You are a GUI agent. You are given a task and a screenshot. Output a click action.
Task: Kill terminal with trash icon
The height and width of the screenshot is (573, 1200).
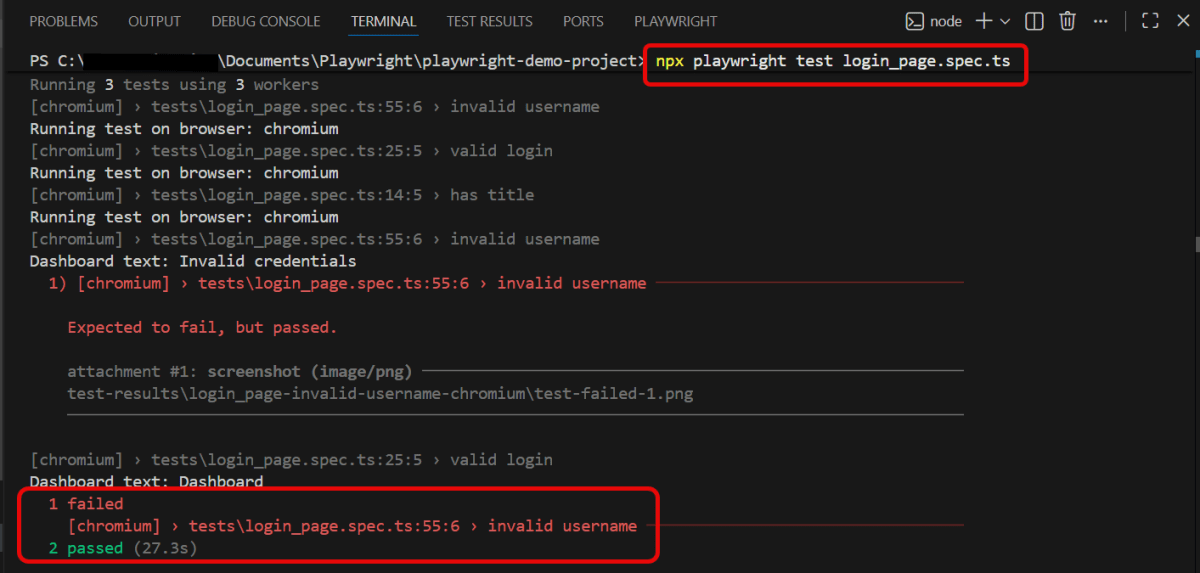point(1068,21)
